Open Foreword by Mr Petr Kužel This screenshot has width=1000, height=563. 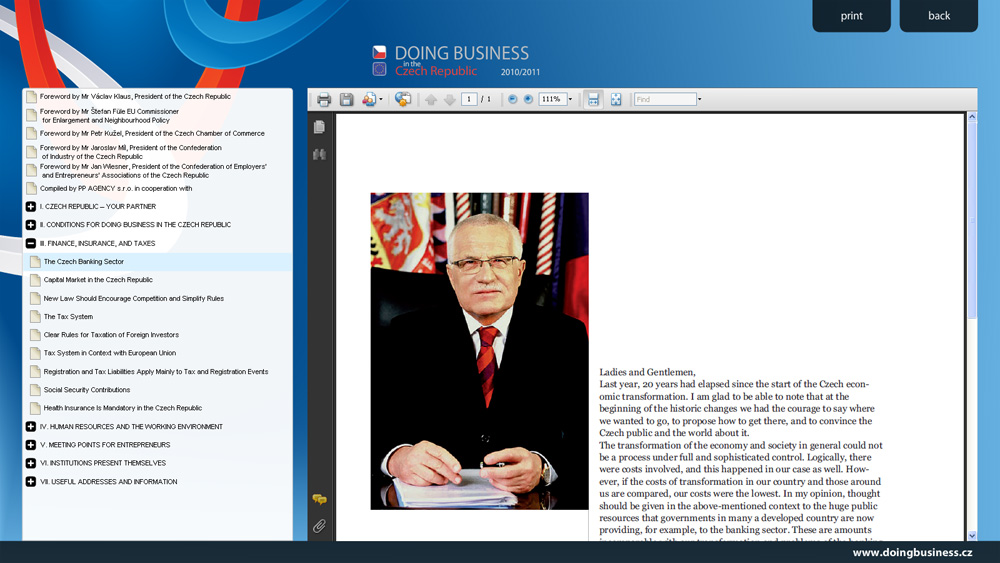[152, 133]
